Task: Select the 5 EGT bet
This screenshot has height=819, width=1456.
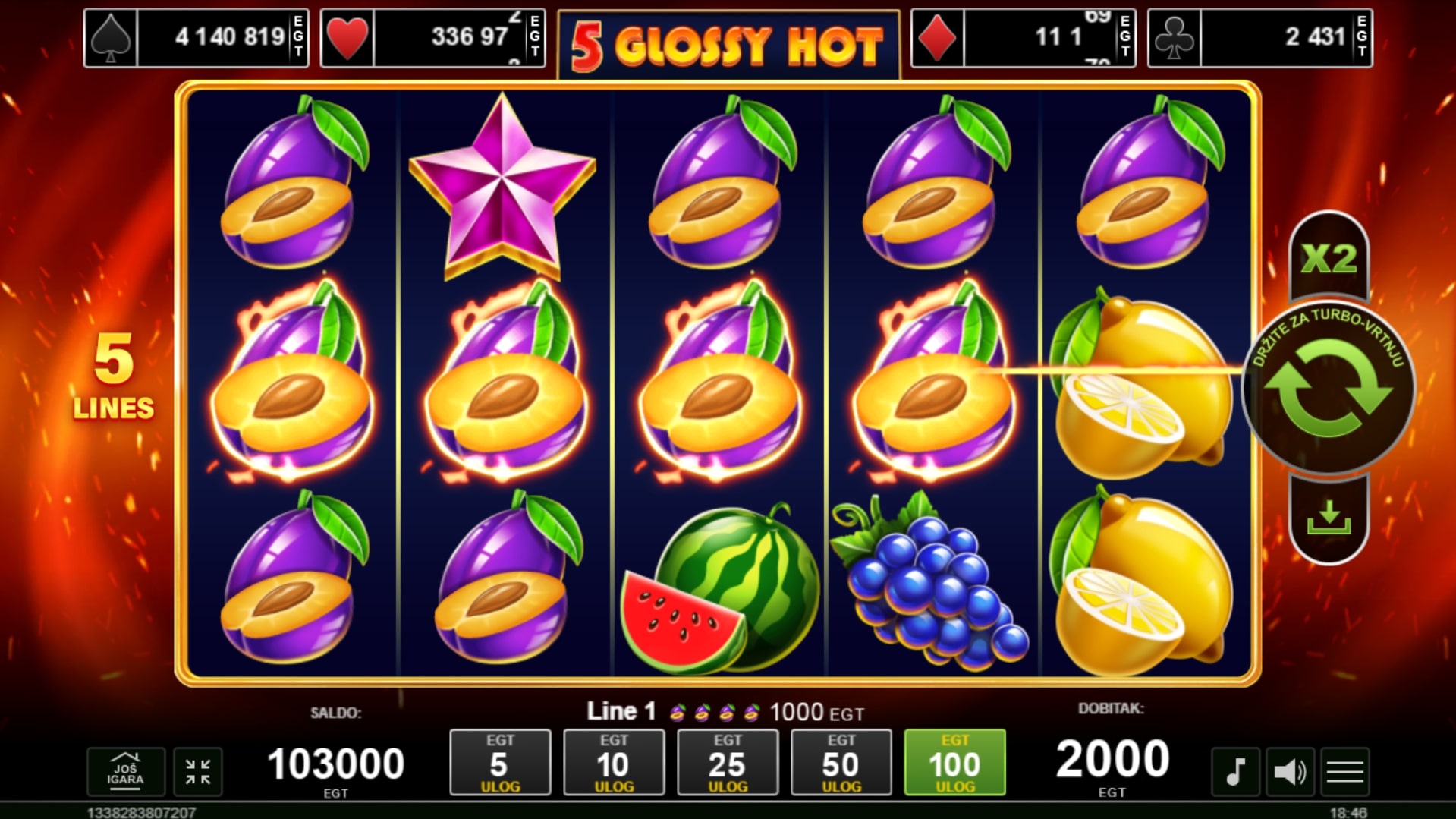Action: [x=500, y=763]
